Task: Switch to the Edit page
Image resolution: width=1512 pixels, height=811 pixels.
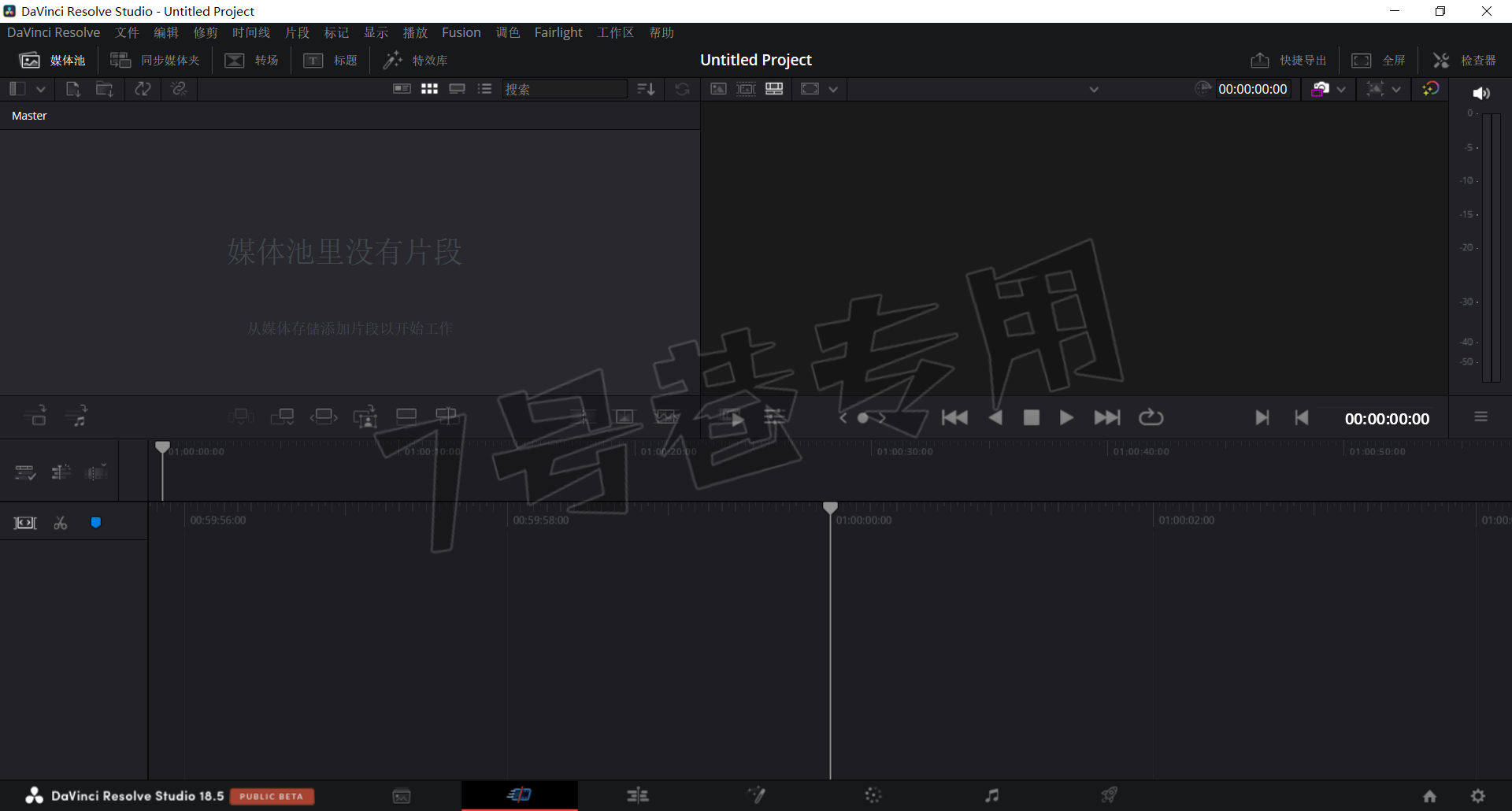Action: click(x=638, y=796)
